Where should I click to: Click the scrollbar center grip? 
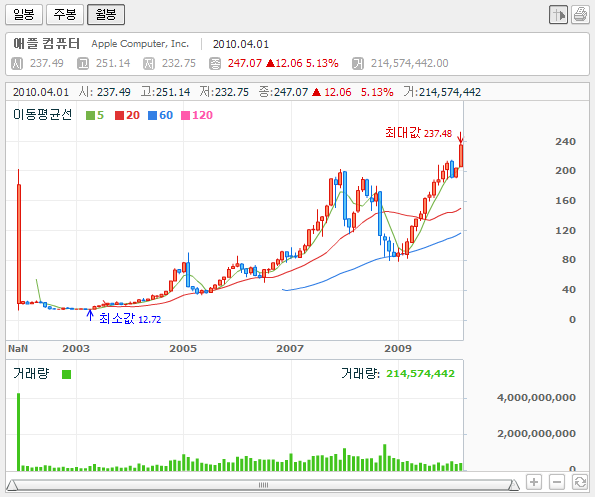pos(263,485)
